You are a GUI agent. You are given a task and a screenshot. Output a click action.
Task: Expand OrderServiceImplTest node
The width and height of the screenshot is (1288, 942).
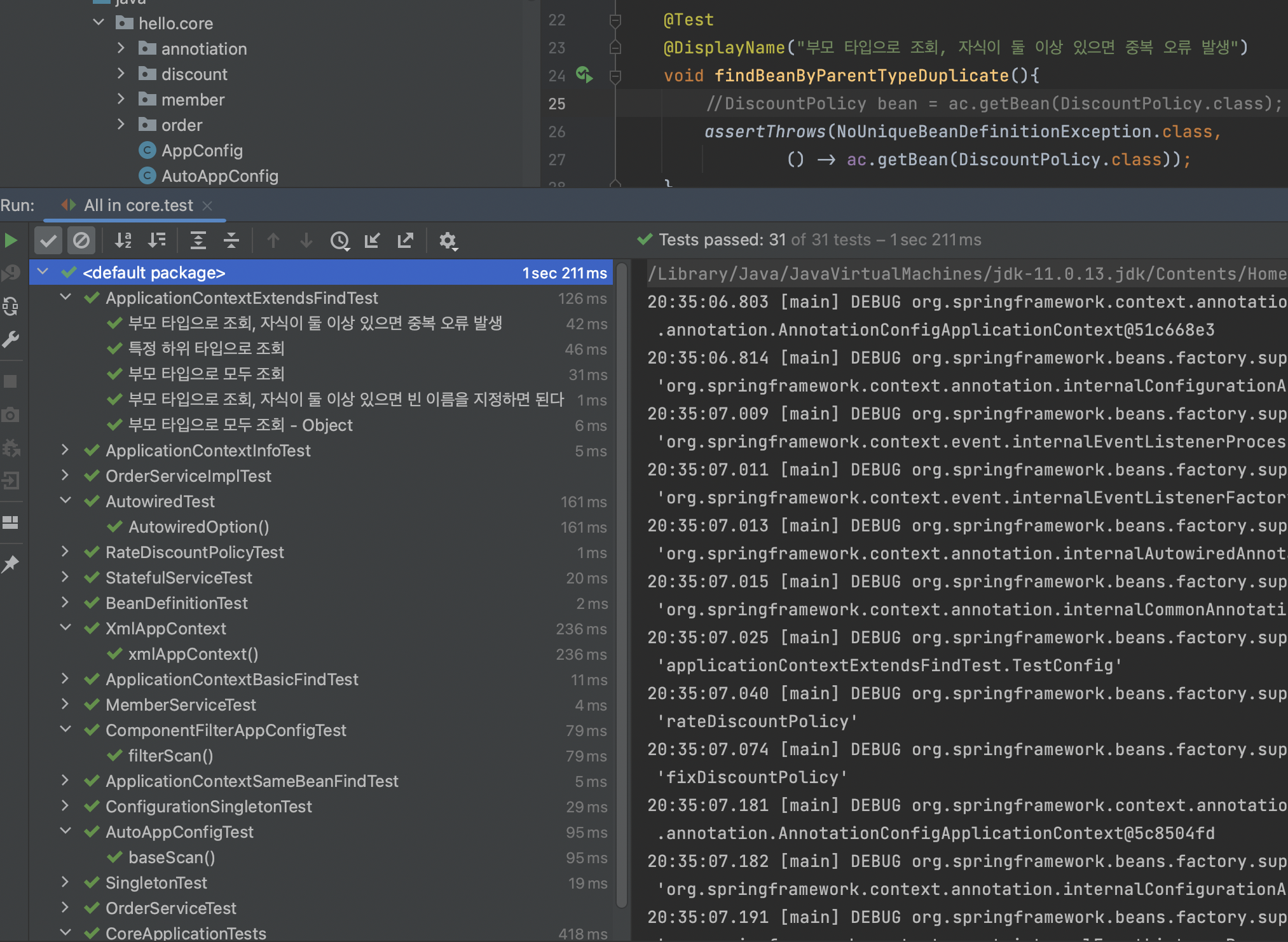[65, 475]
